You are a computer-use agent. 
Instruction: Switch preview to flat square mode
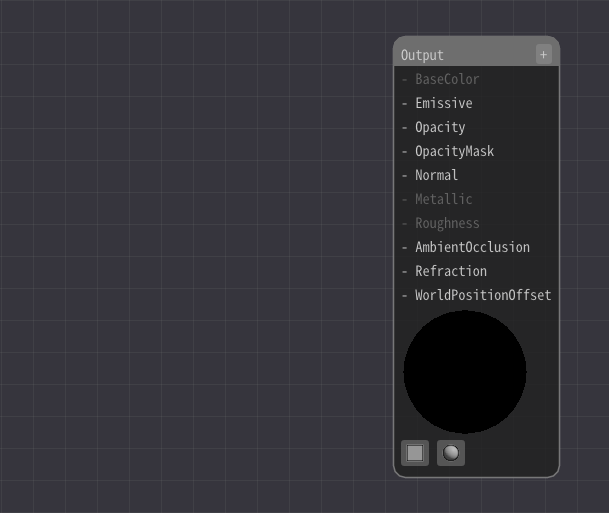pyautogui.click(x=415, y=453)
